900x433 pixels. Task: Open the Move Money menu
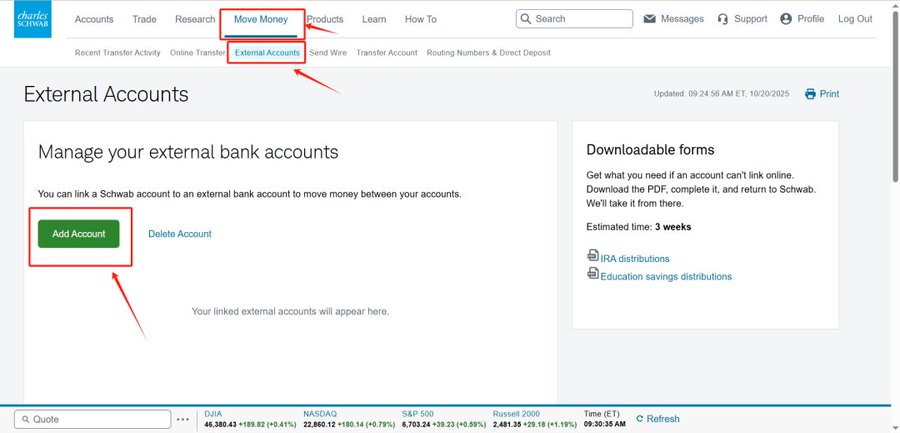click(261, 19)
